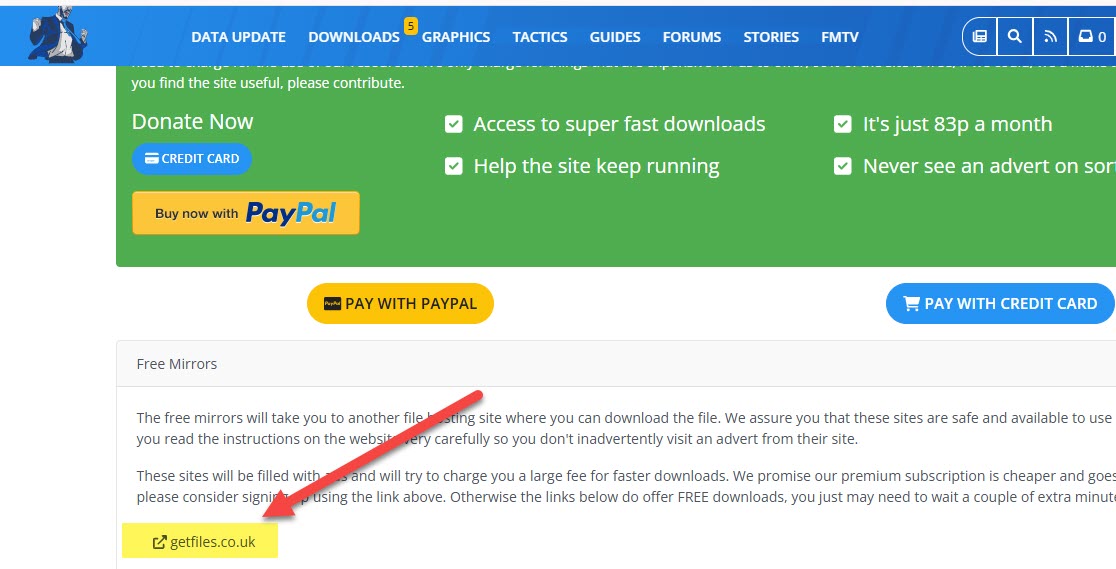Click the getfiles.co.uk external link icon
This screenshot has height=569, width=1116.
click(159, 542)
